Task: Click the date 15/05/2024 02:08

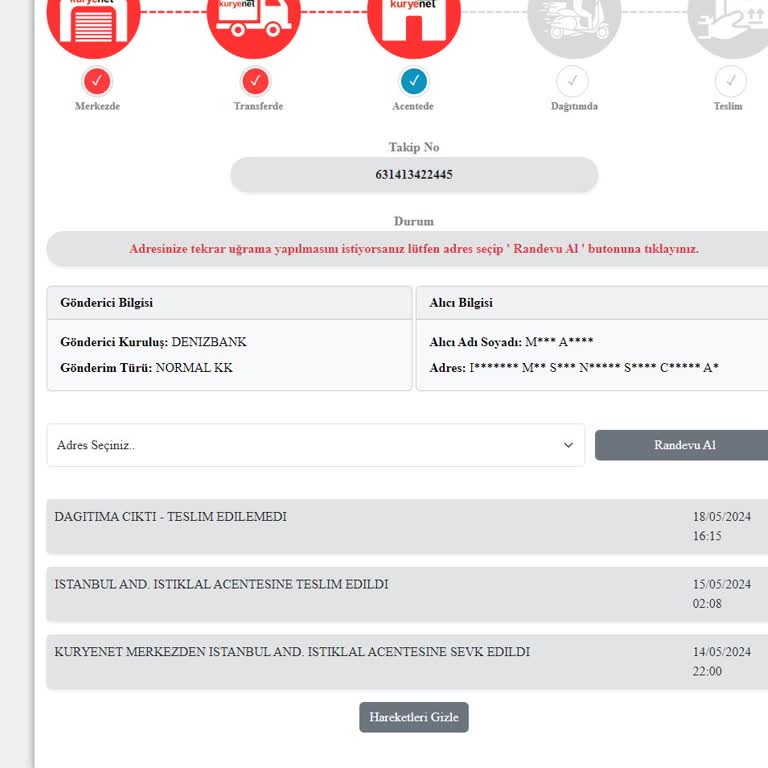Action: [x=721, y=594]
